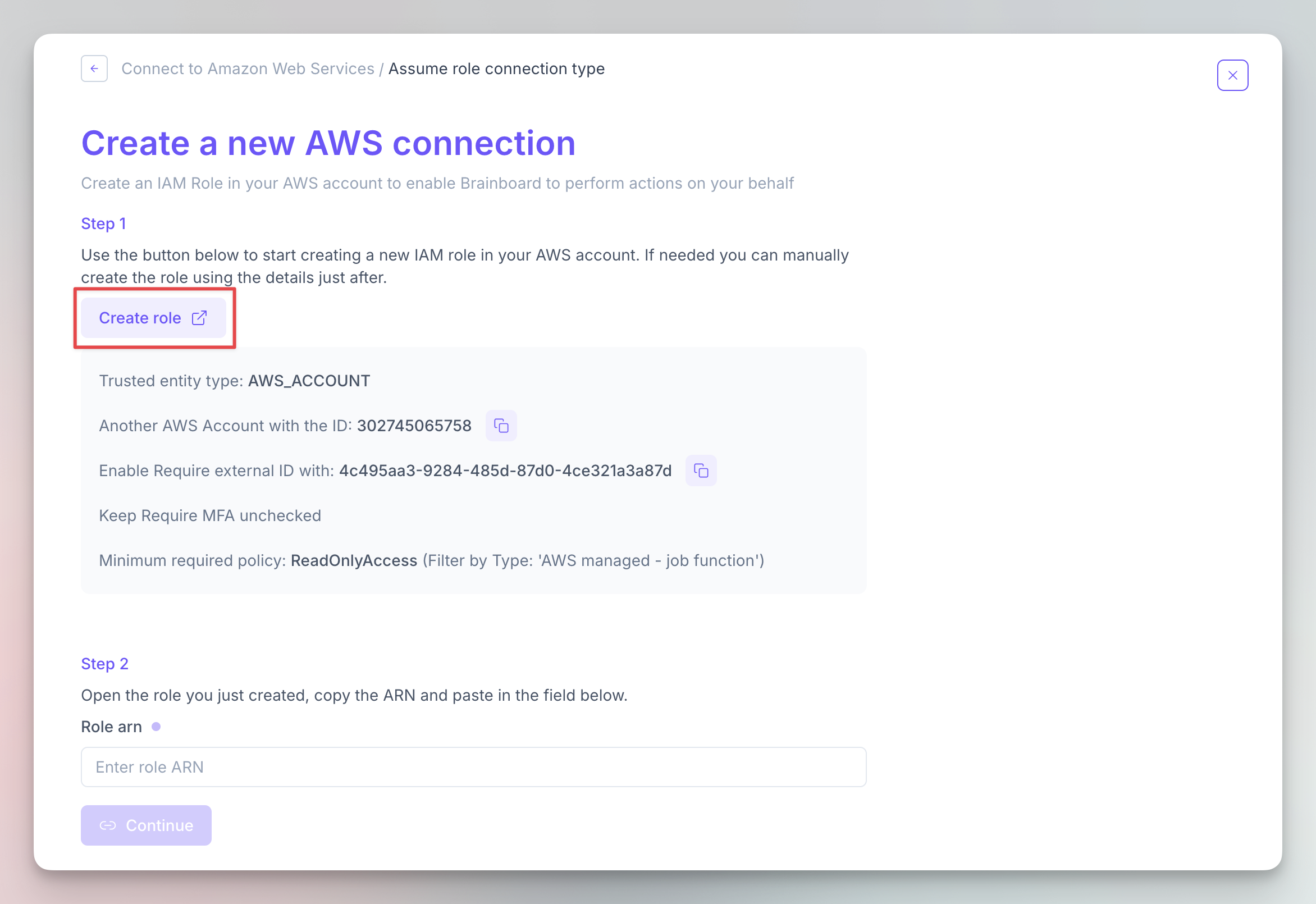The width and height of the screenshot is (1316, 904).
Task: Click the Assume role connection type breadcrumb
Action: 496,69
